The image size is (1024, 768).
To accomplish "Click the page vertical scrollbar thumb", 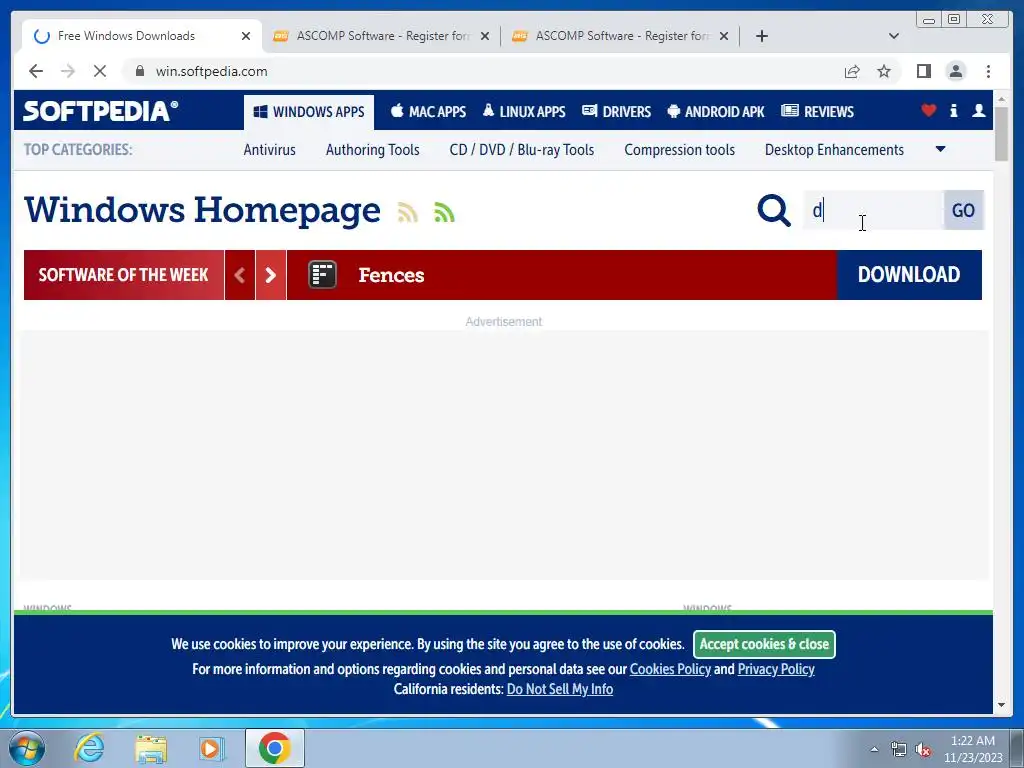I will 1002,133.
